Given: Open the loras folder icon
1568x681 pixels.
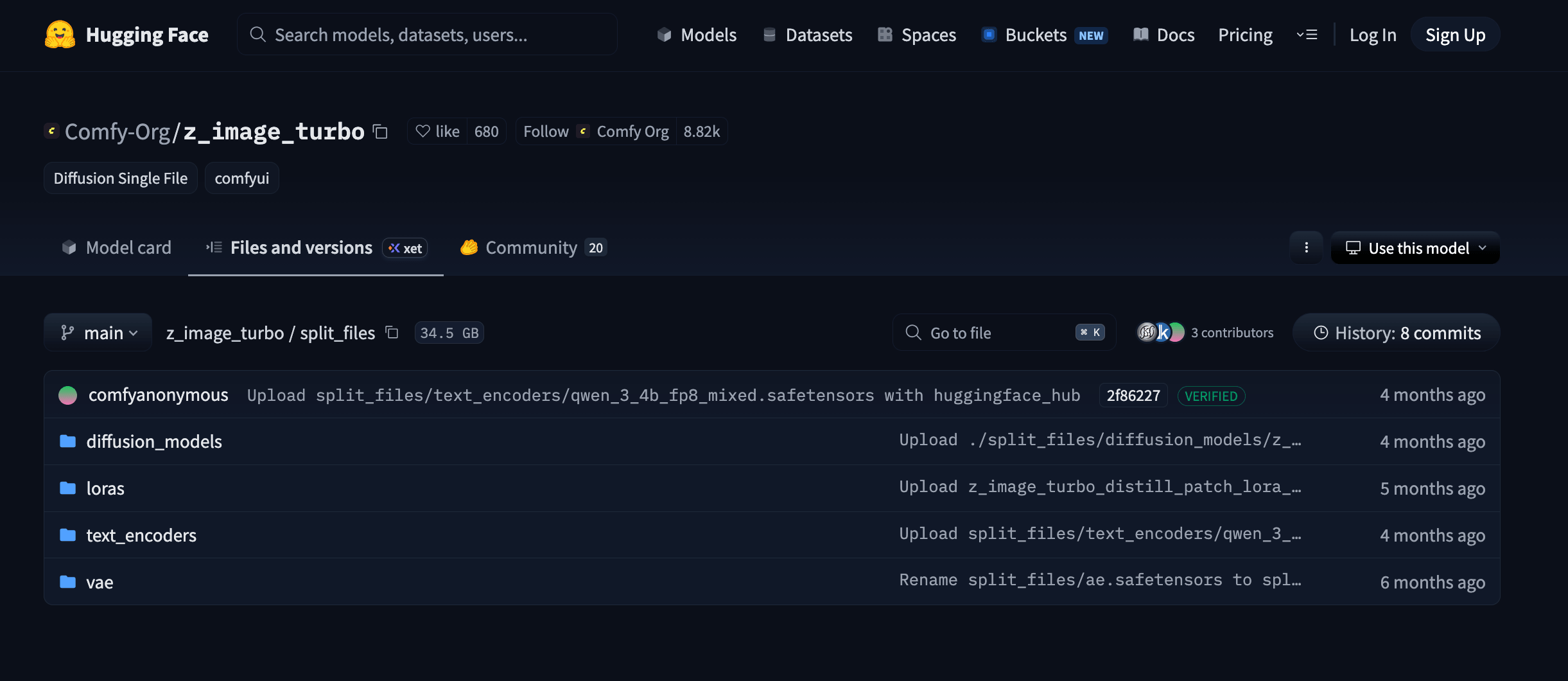Looking at the screenshot, I should (67, 488).
